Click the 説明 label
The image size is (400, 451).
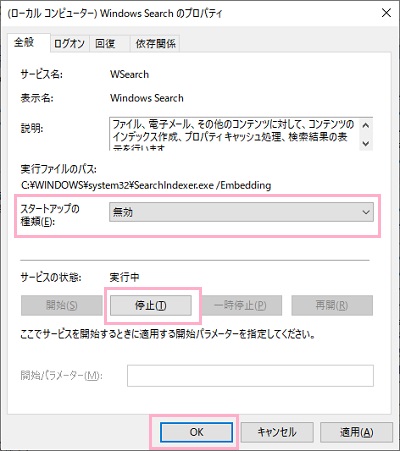click(32, 128)
